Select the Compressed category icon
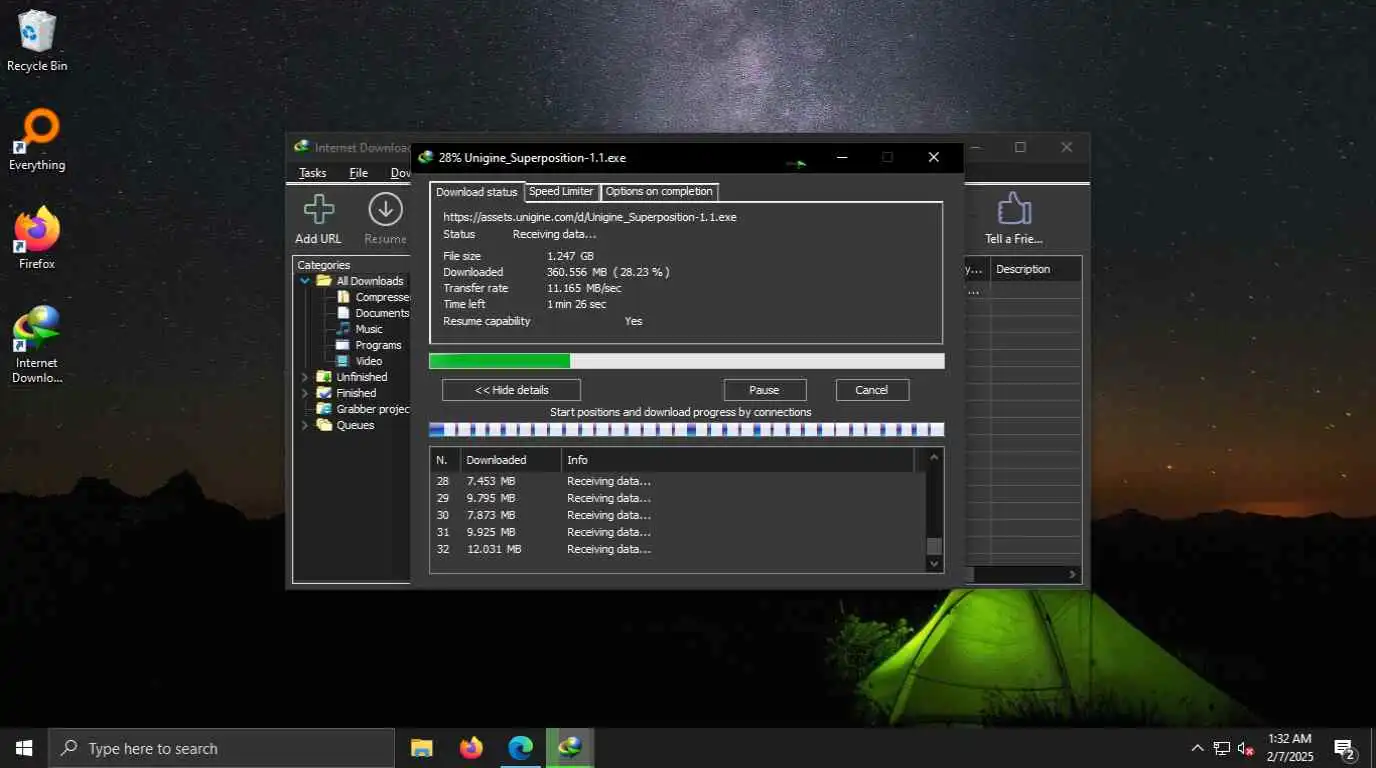 pos(343,297)
